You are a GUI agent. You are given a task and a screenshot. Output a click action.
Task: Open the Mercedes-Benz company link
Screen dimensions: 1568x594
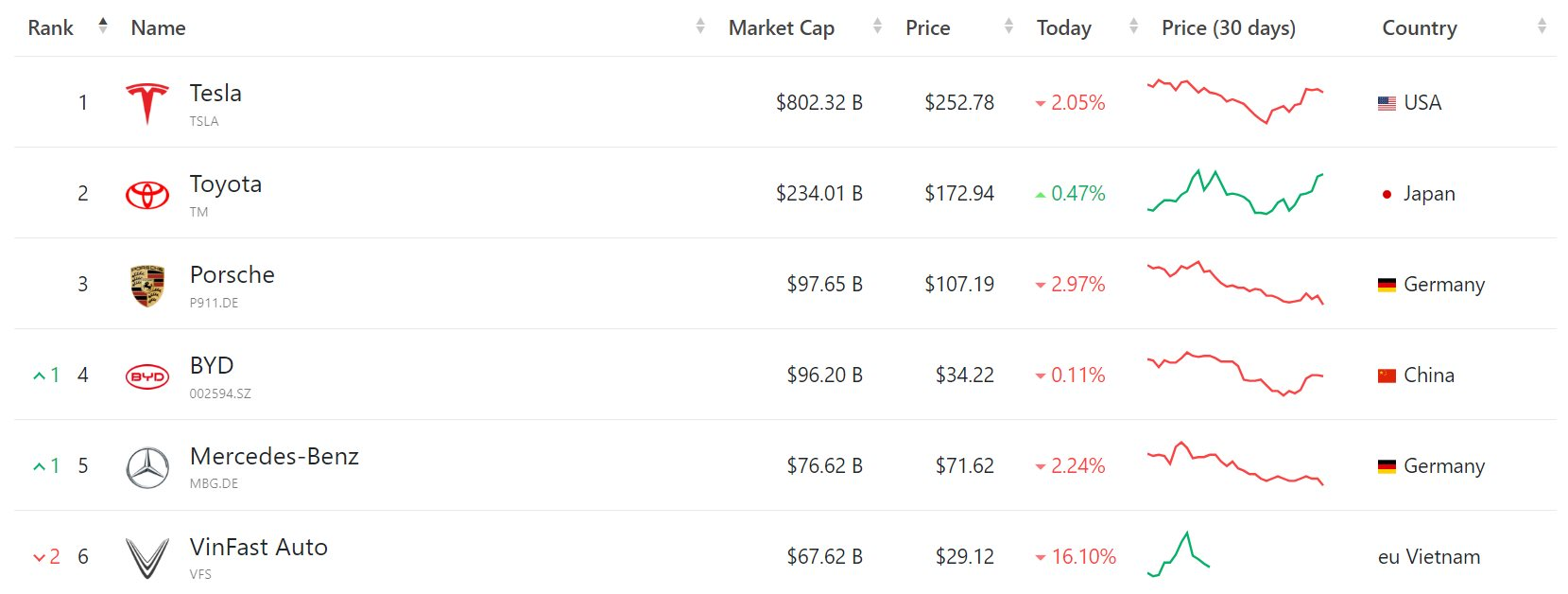pos(274,457)
